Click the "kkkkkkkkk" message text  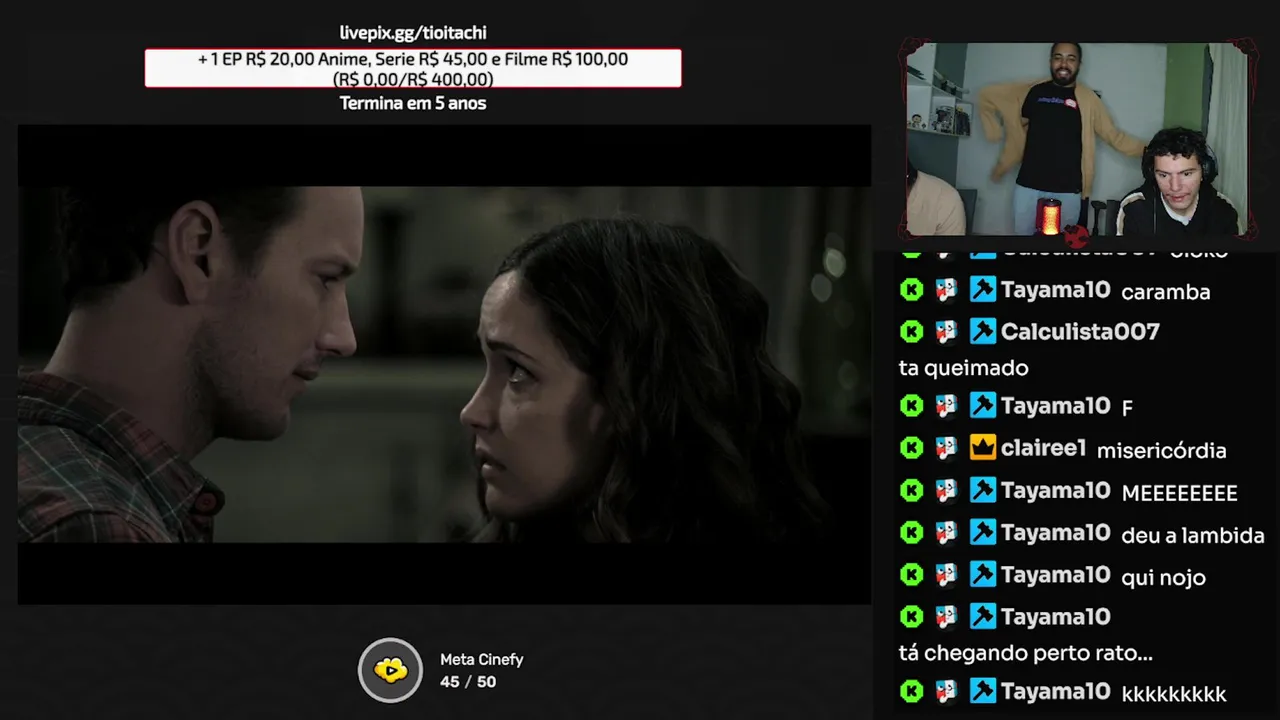(x=1174, y=694)
